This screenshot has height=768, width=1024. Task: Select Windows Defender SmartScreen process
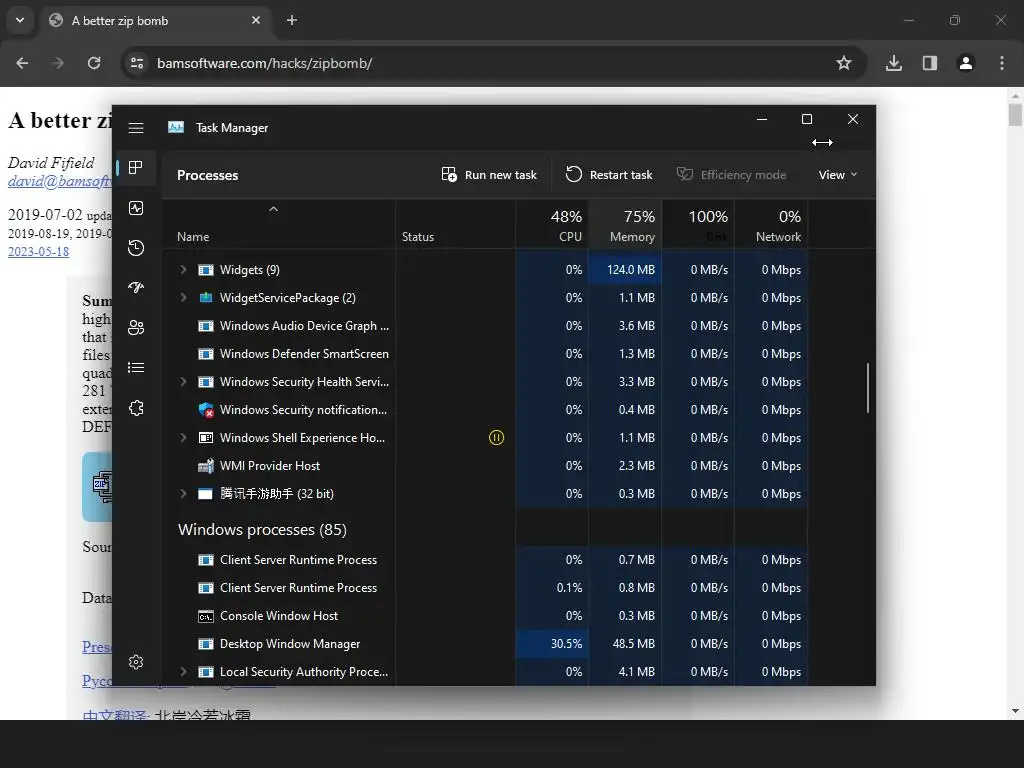[485, 354]
